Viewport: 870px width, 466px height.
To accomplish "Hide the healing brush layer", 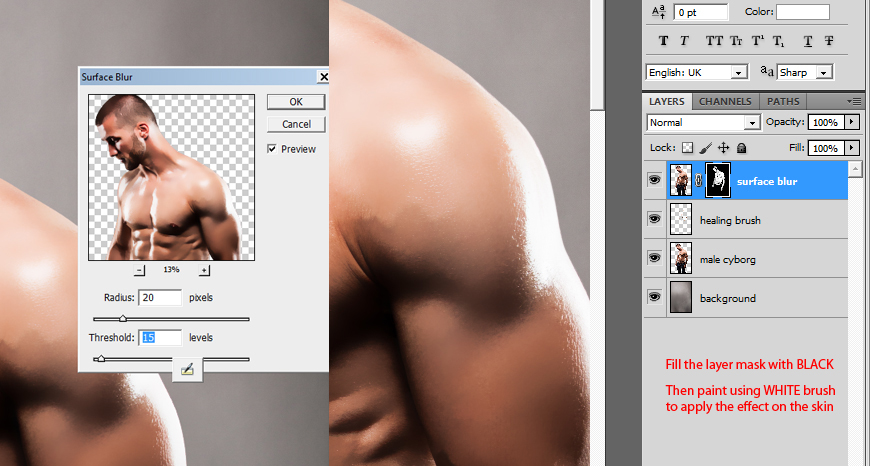I will pyautogui.click(x=655, y=219).
